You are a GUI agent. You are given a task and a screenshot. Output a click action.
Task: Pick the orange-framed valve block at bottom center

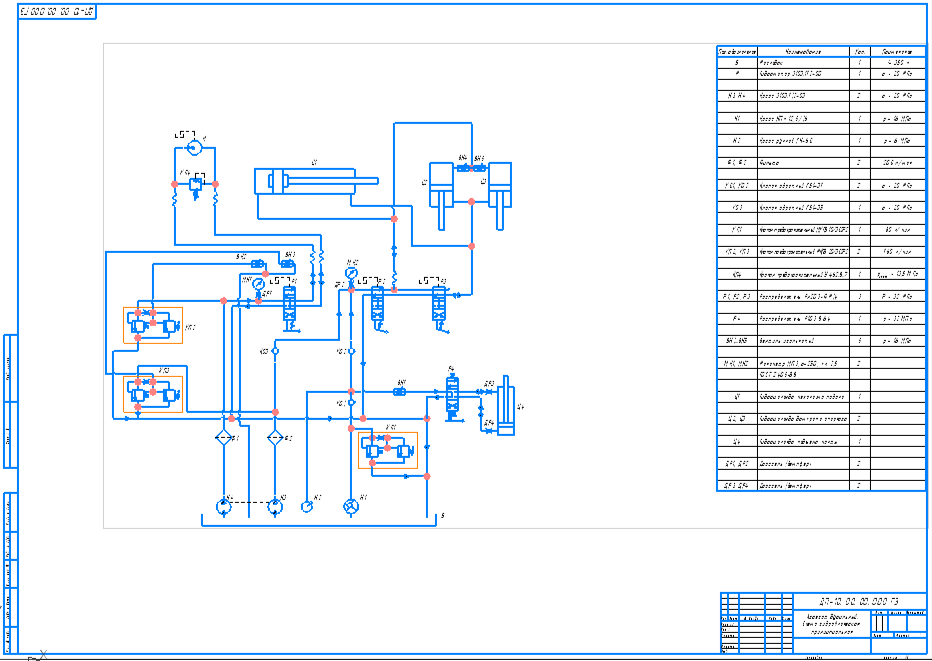[x=388, y=450]
